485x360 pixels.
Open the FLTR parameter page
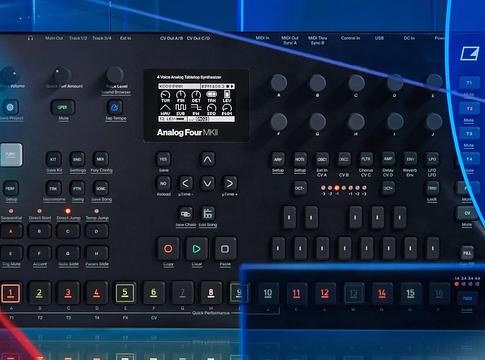pos(366,159)
